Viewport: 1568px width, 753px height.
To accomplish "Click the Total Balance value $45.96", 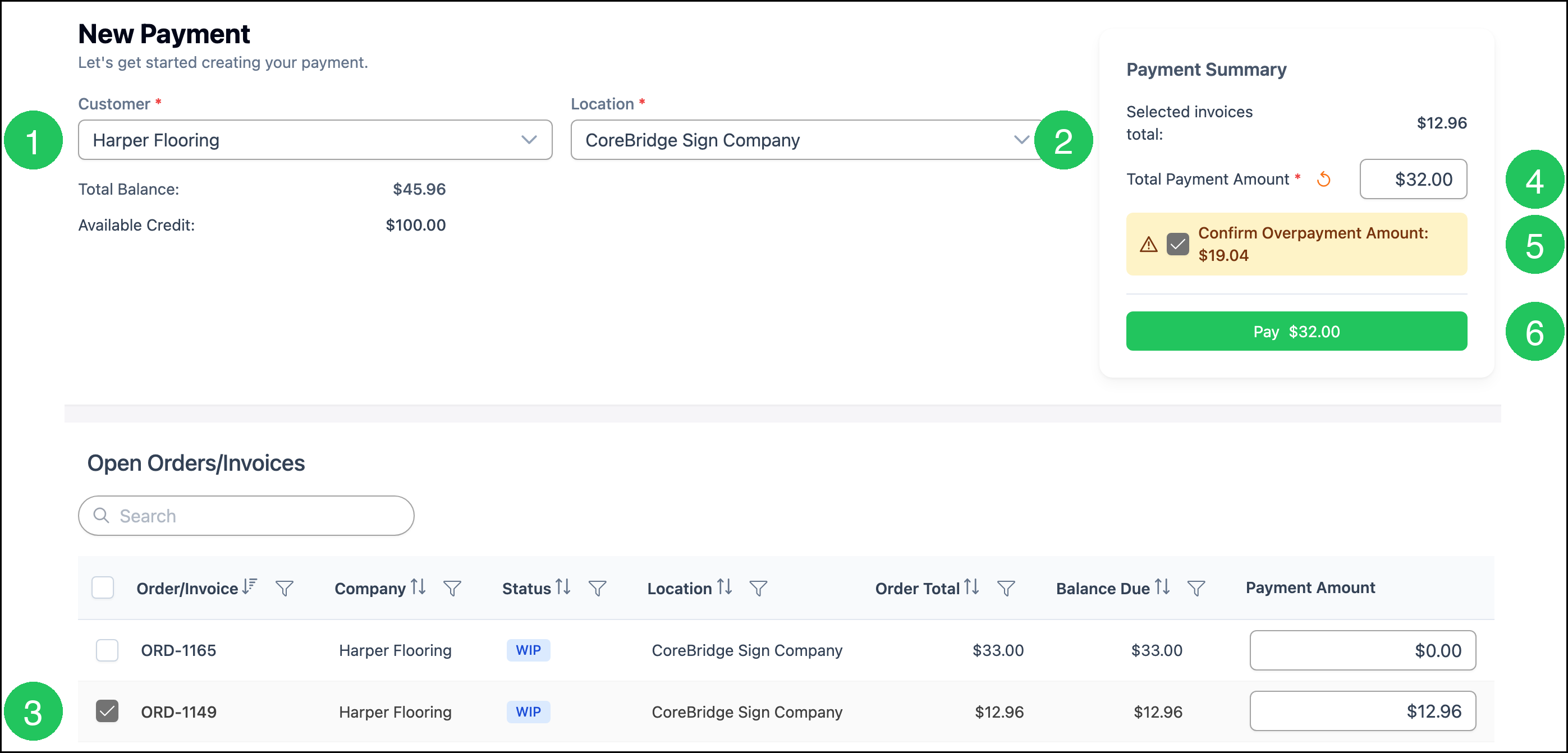I will coord(419,189).
